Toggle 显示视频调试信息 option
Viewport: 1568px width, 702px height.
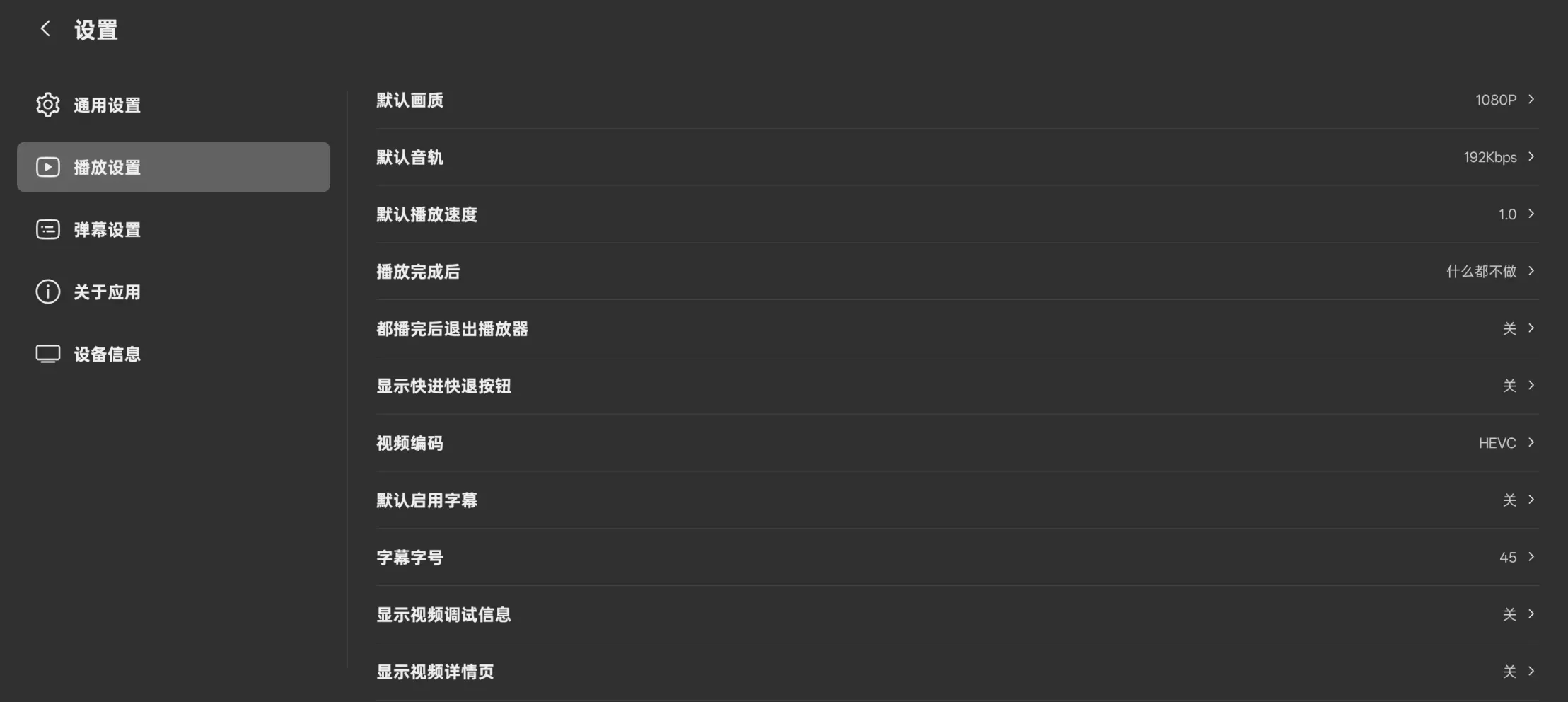pos(957,614)
